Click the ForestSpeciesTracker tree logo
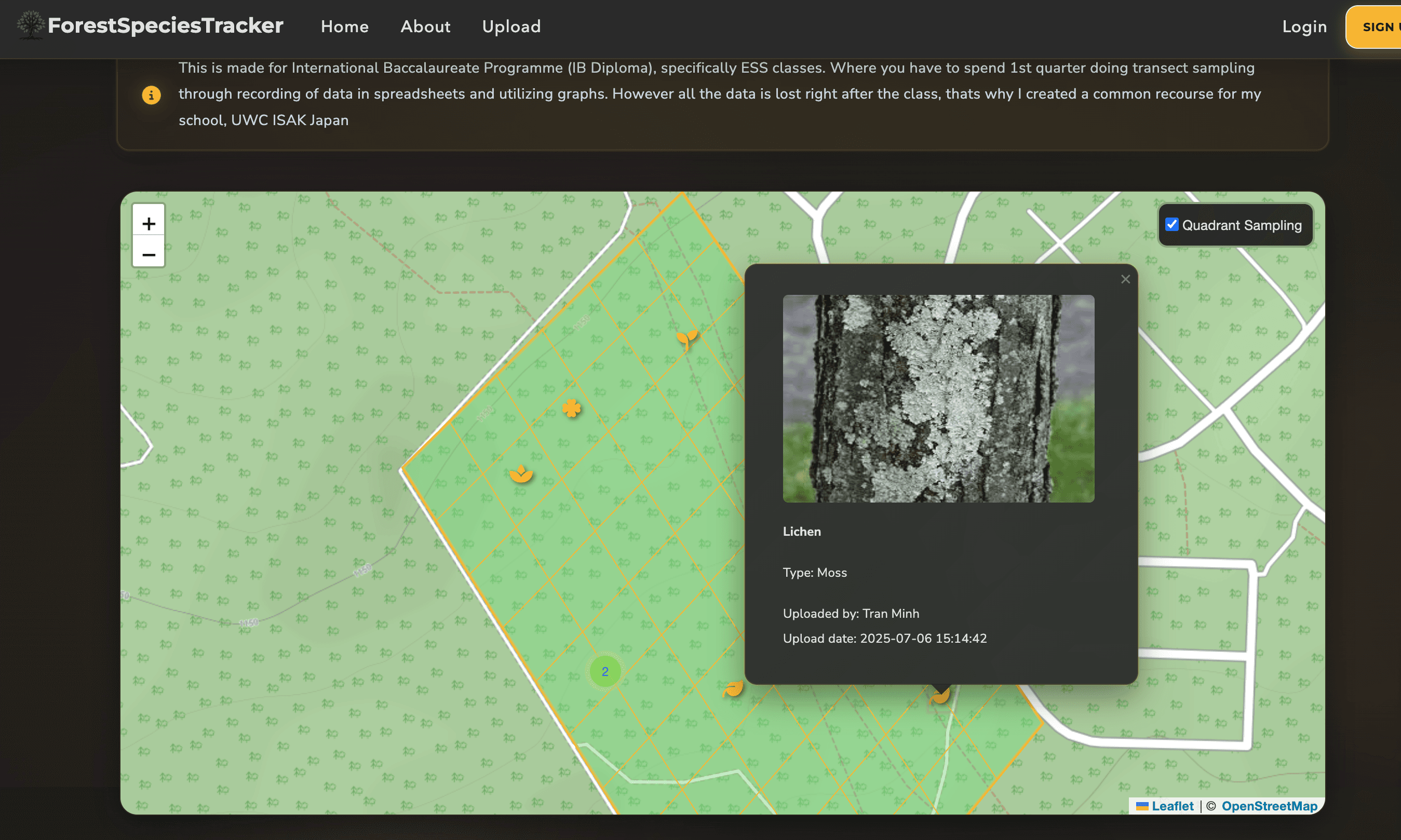This screenshot has height=840, width=1401. click(30, 26)
